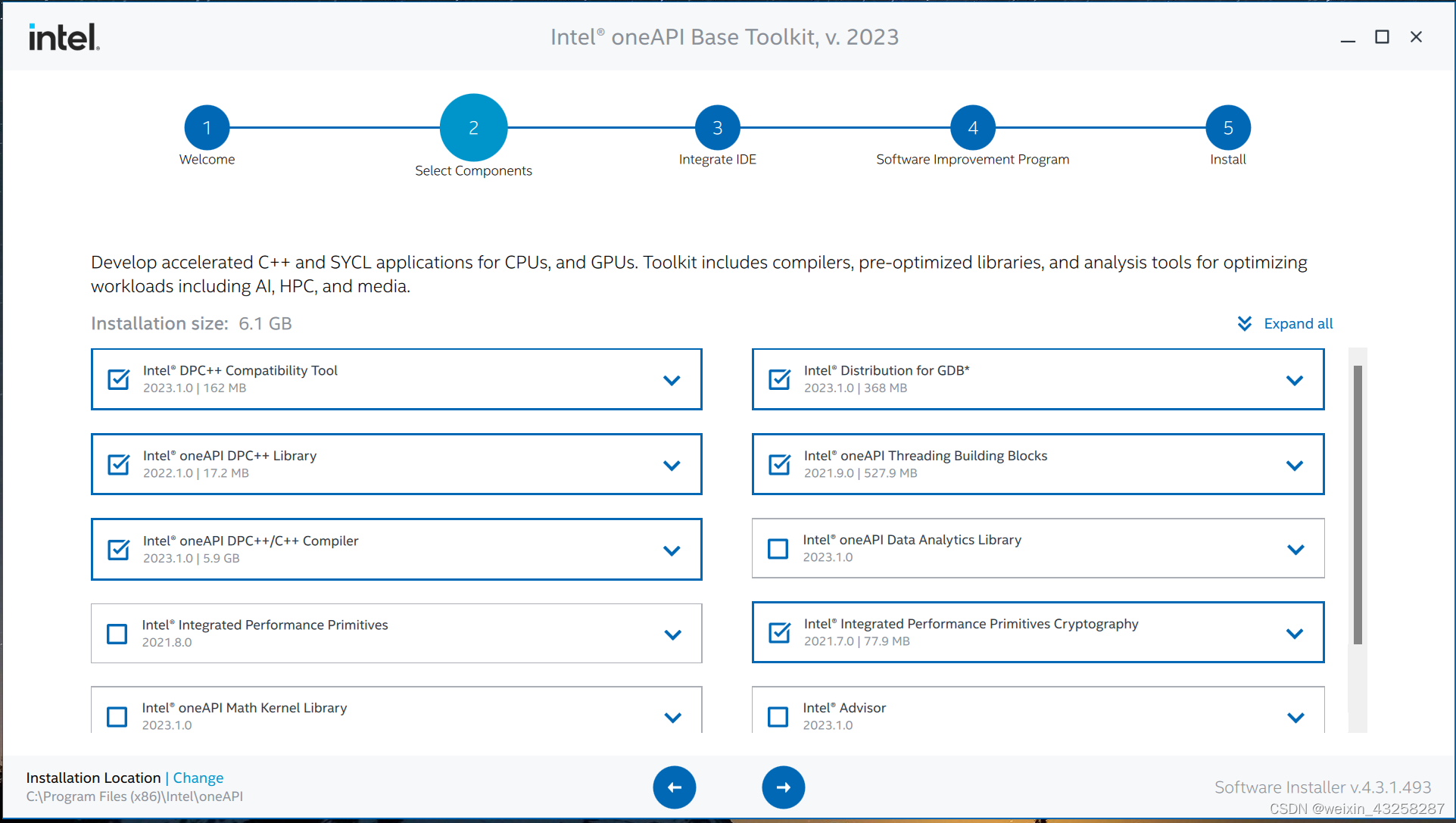
Task: Uncheck Intel DPC++ Compatibility Tool checkbox
Action: click(119, 379)
